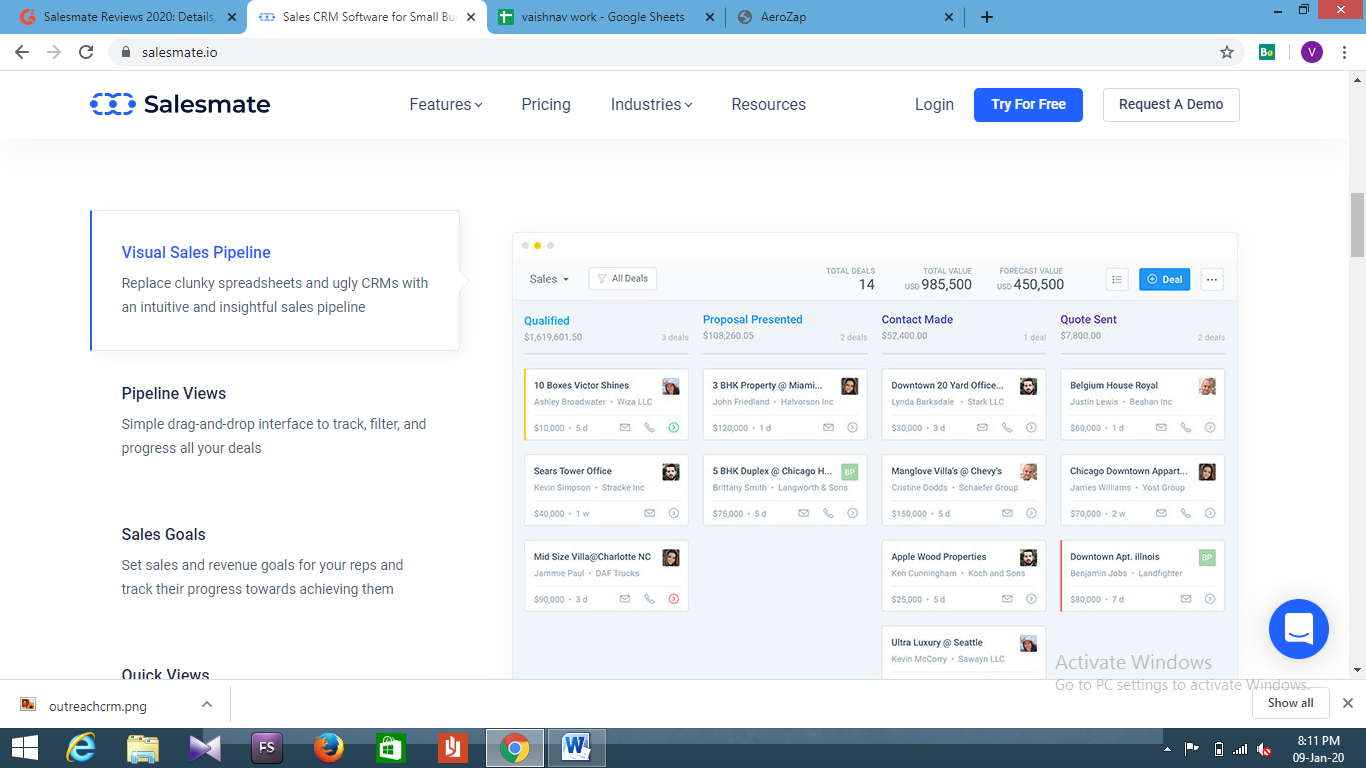This screenshot has height=768, width=1366.
Task: Open the Intercom chat bubble
Action: 1299,629
